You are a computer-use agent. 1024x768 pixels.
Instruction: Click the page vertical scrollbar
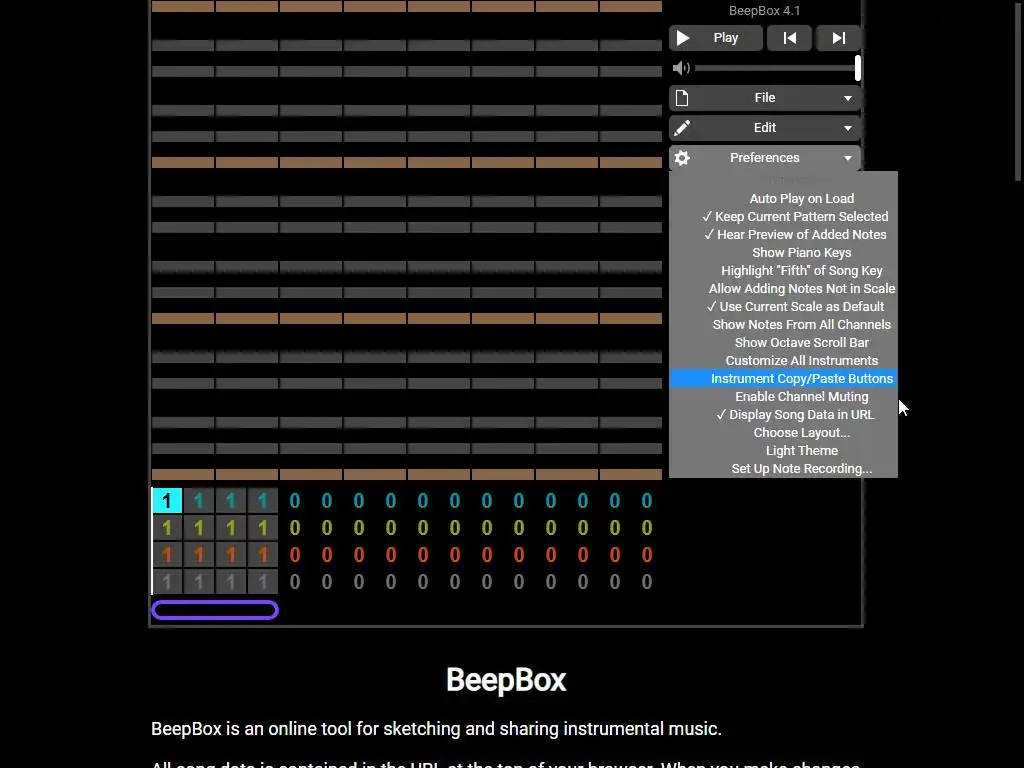click(1017, 90)
